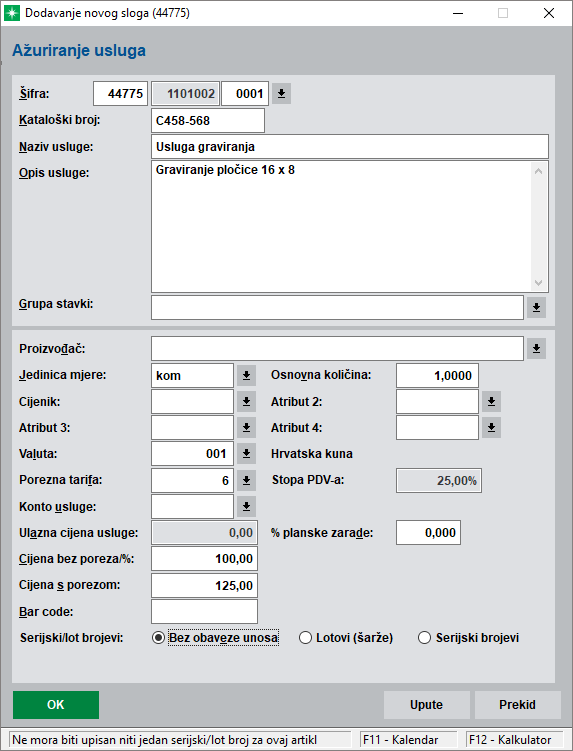Open Atribut 2 lookup arrow
The image size is (573, 751).
click(x=491, y=401)
